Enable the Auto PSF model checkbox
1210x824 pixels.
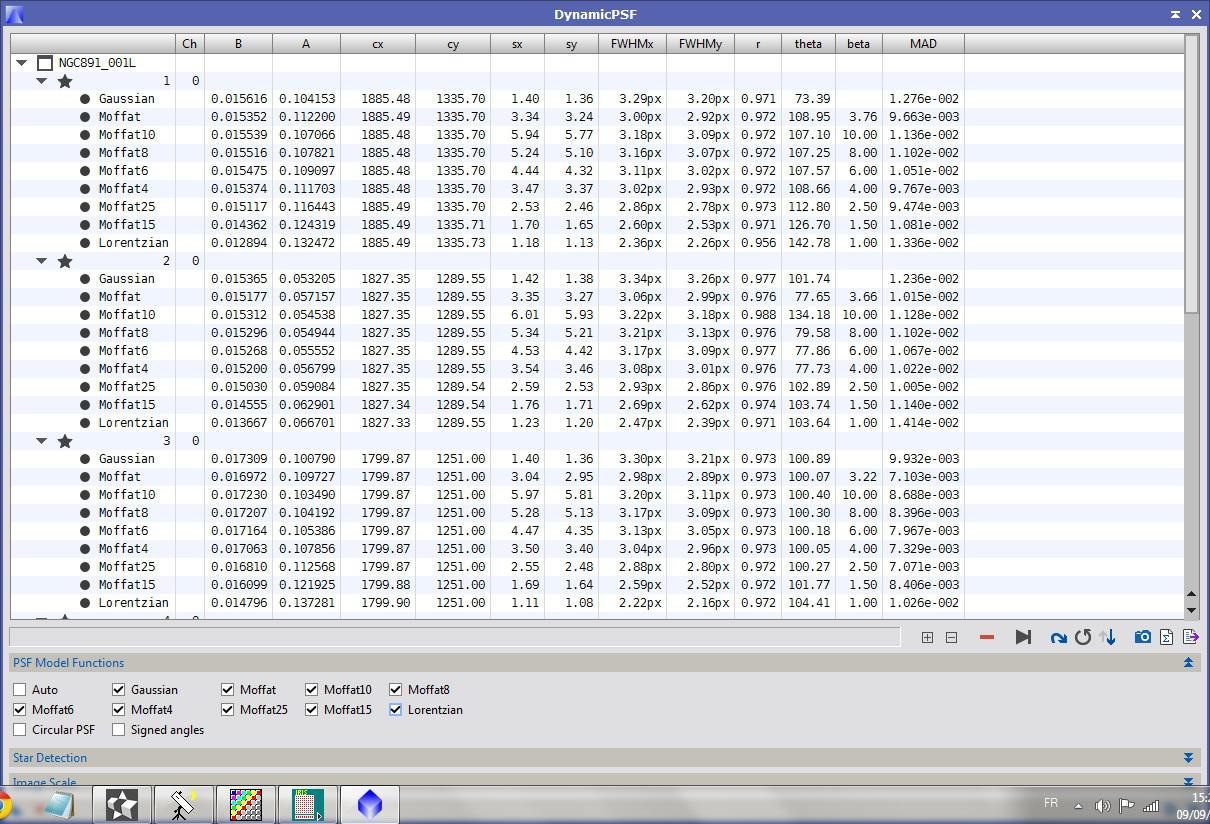click(19, 690)
